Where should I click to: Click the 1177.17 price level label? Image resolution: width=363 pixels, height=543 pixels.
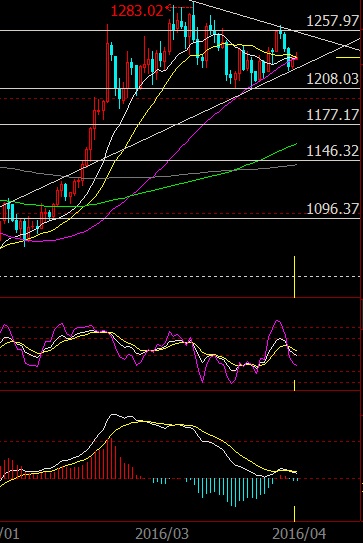pos(333,115)
